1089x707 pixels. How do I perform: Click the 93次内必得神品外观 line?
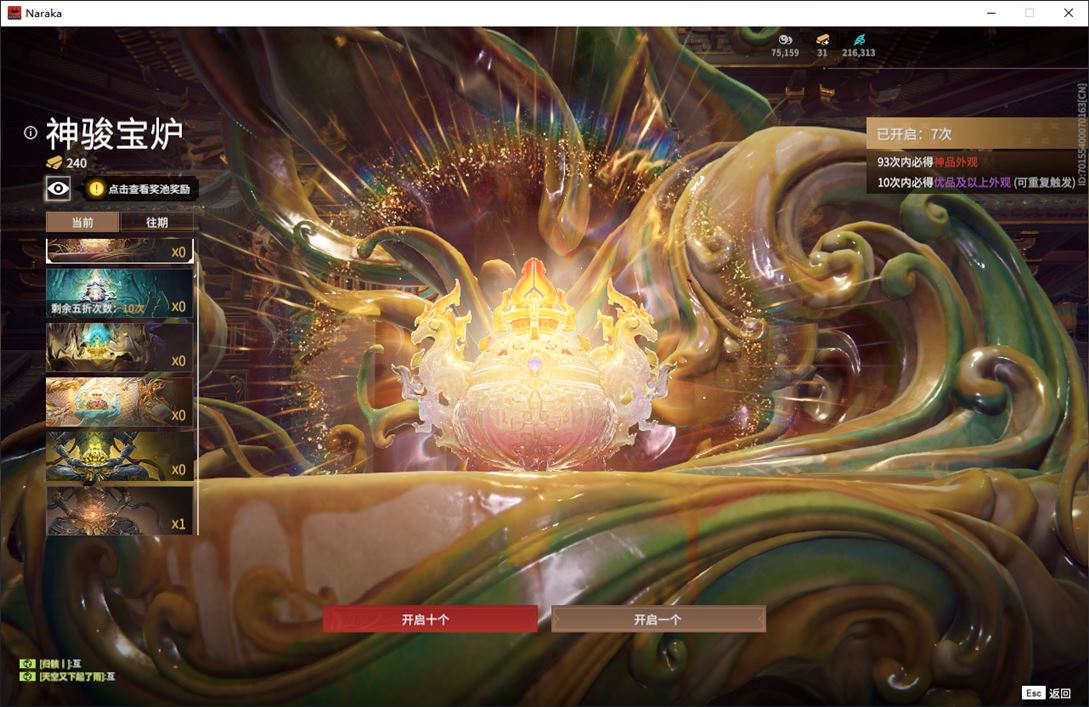point(927,162)
